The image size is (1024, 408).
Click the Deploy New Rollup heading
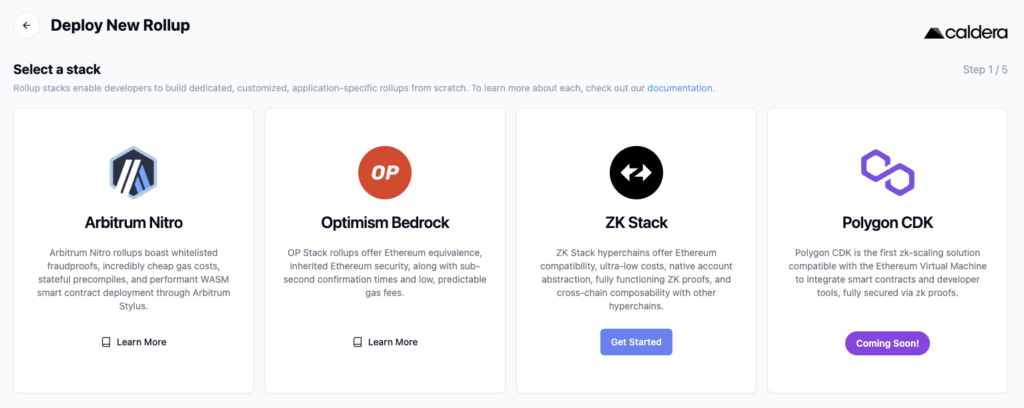click(120, 25)
